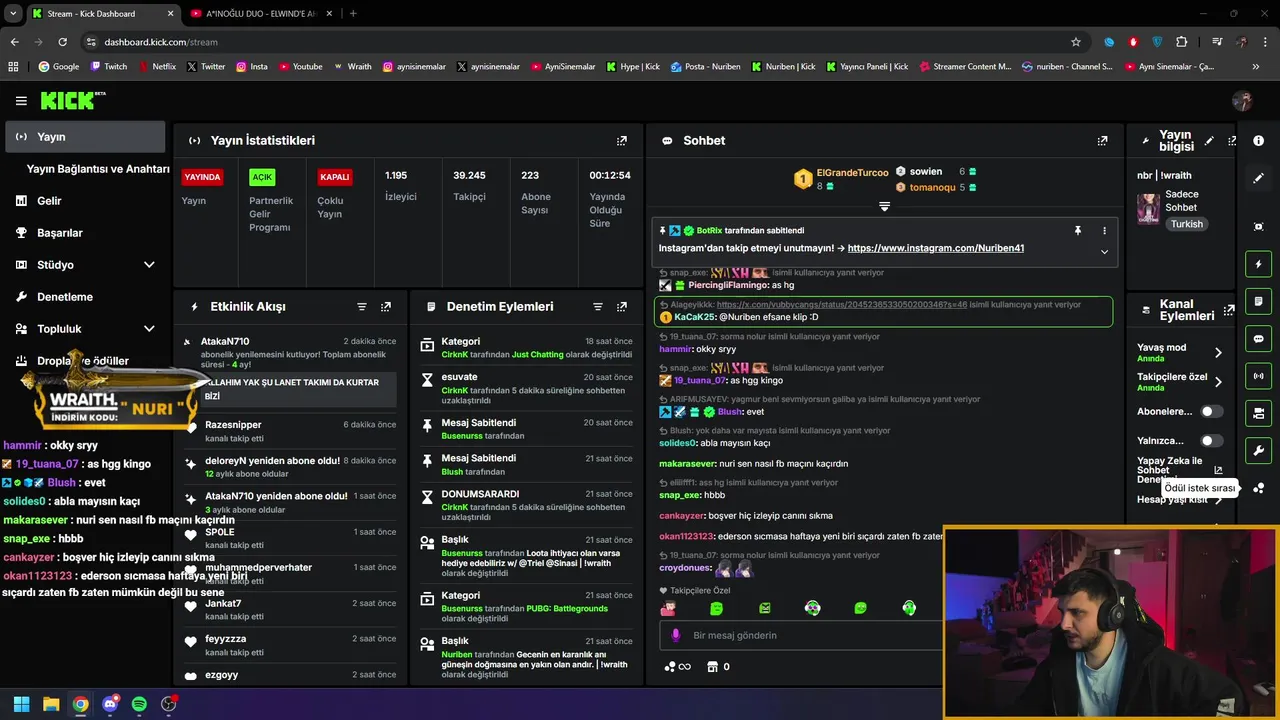Open Yayın Bağlantısı ve Anahtarı page

point(98,169)
